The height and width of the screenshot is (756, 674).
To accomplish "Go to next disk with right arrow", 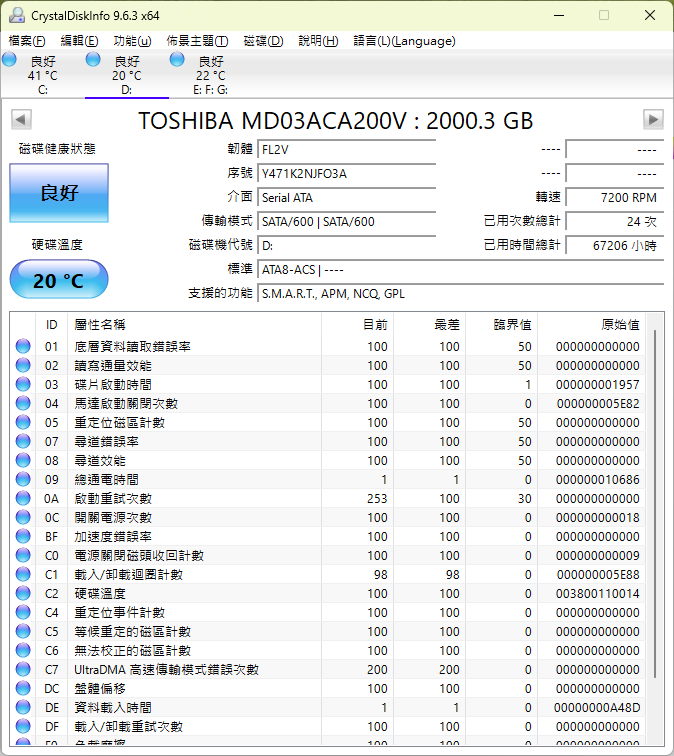I will (653, 120).
